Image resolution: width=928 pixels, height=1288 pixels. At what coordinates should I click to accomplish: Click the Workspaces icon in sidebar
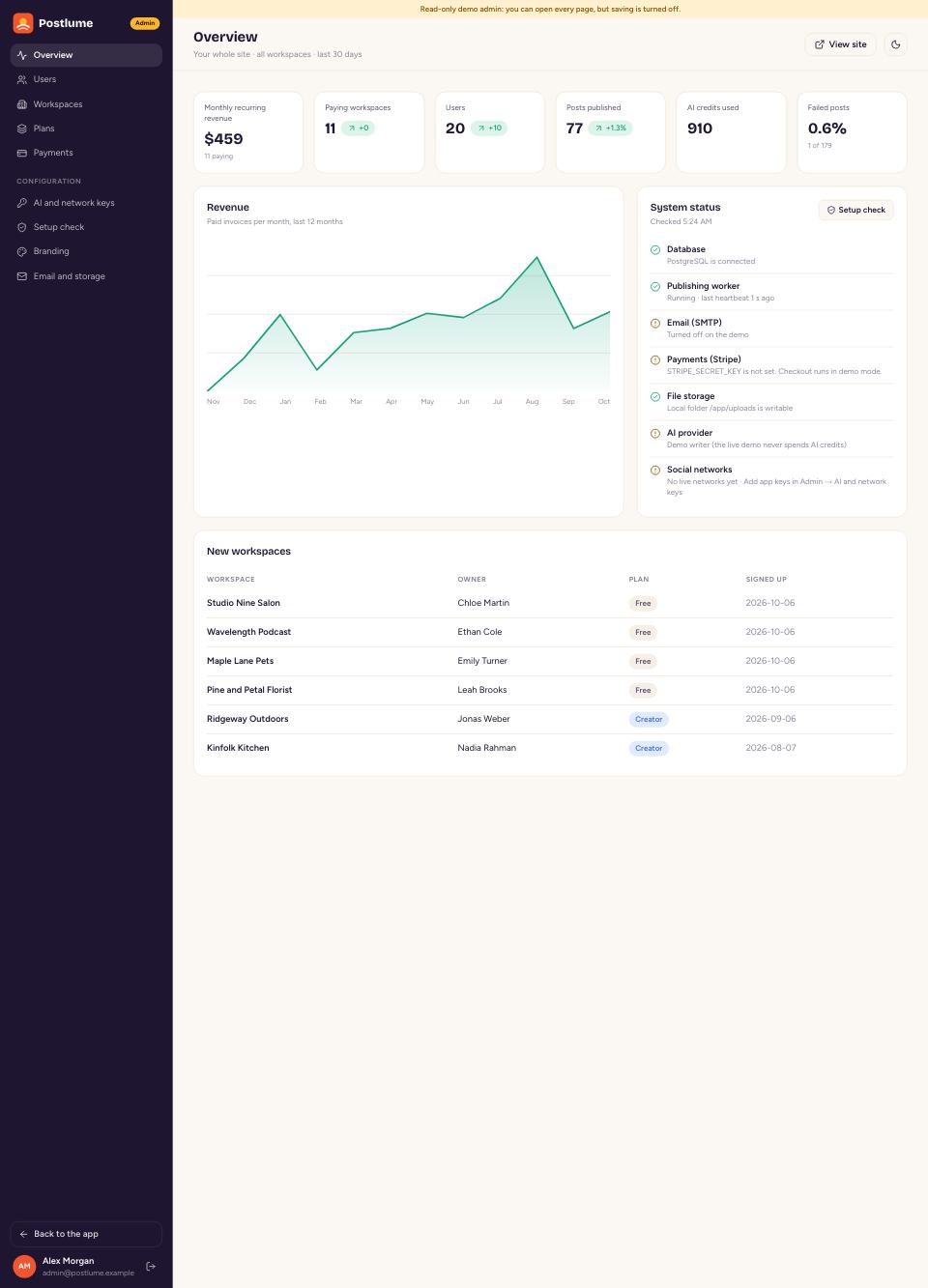(22, 104)
